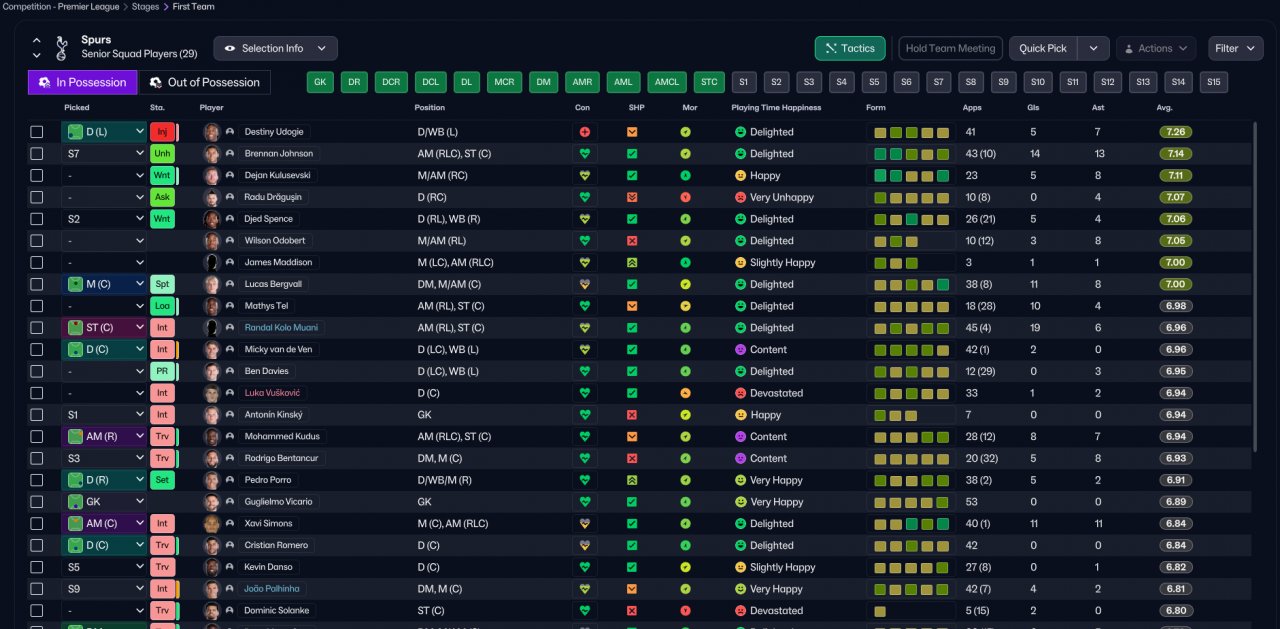Select the S15 substitute slot
1280x629 pixels.
1214,82
